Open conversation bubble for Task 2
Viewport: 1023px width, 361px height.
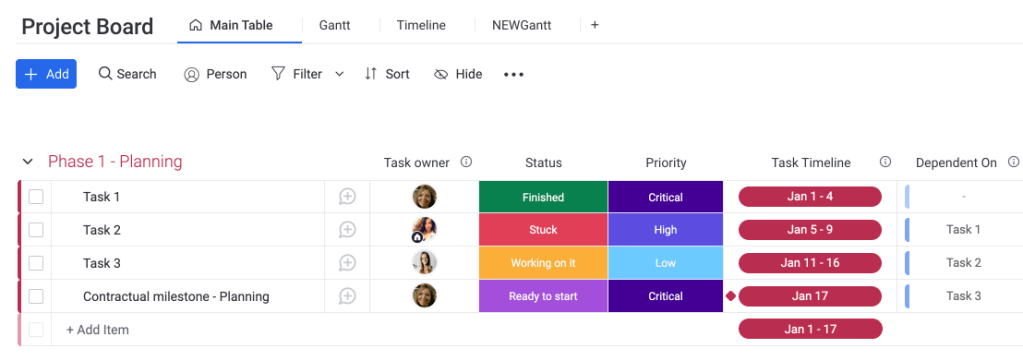347,230
